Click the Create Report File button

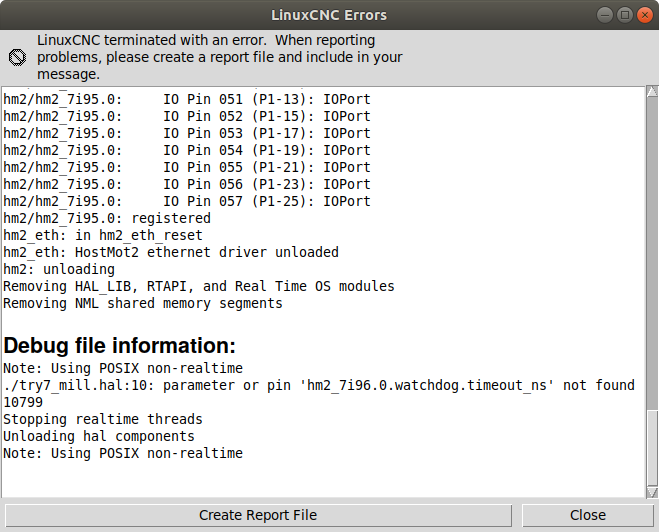[258, 515]
